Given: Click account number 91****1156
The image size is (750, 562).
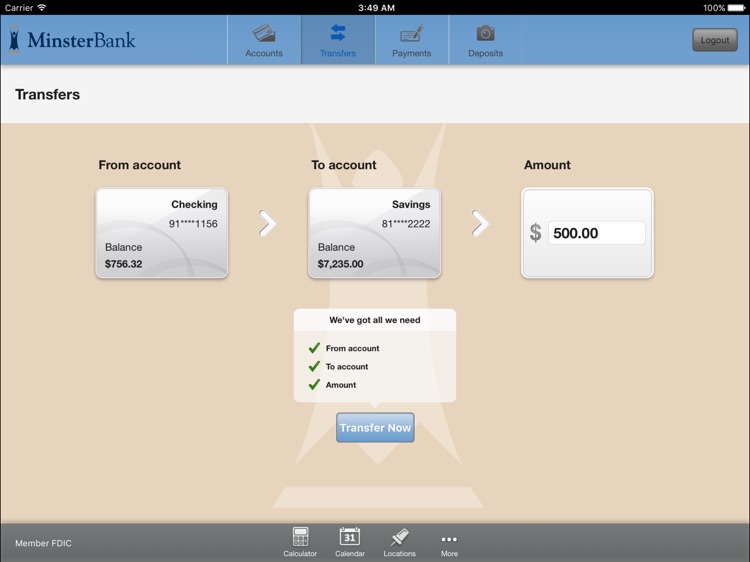Looking at the screenshot, I should (193, 224).
